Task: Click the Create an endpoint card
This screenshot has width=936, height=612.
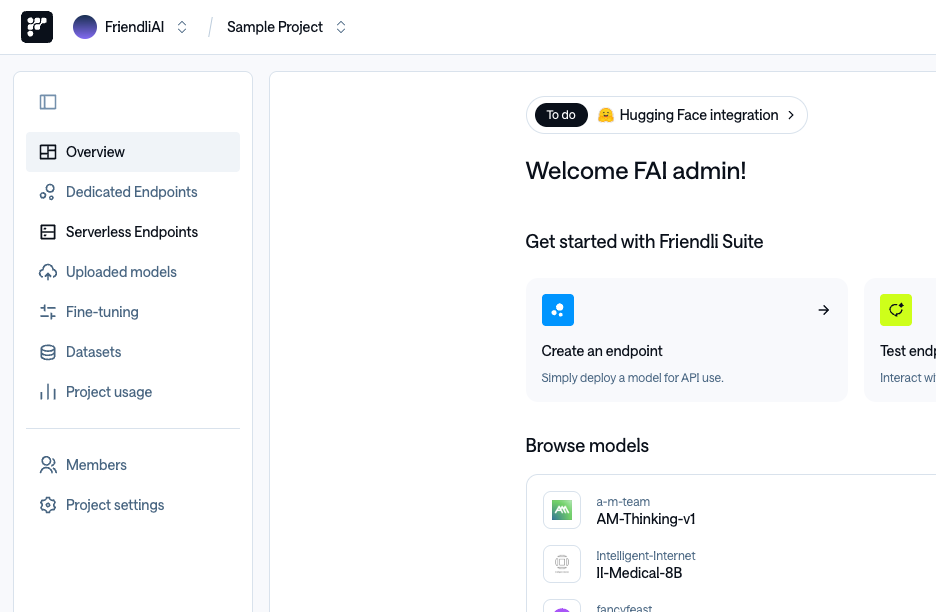Action: (x=686, y=340)
